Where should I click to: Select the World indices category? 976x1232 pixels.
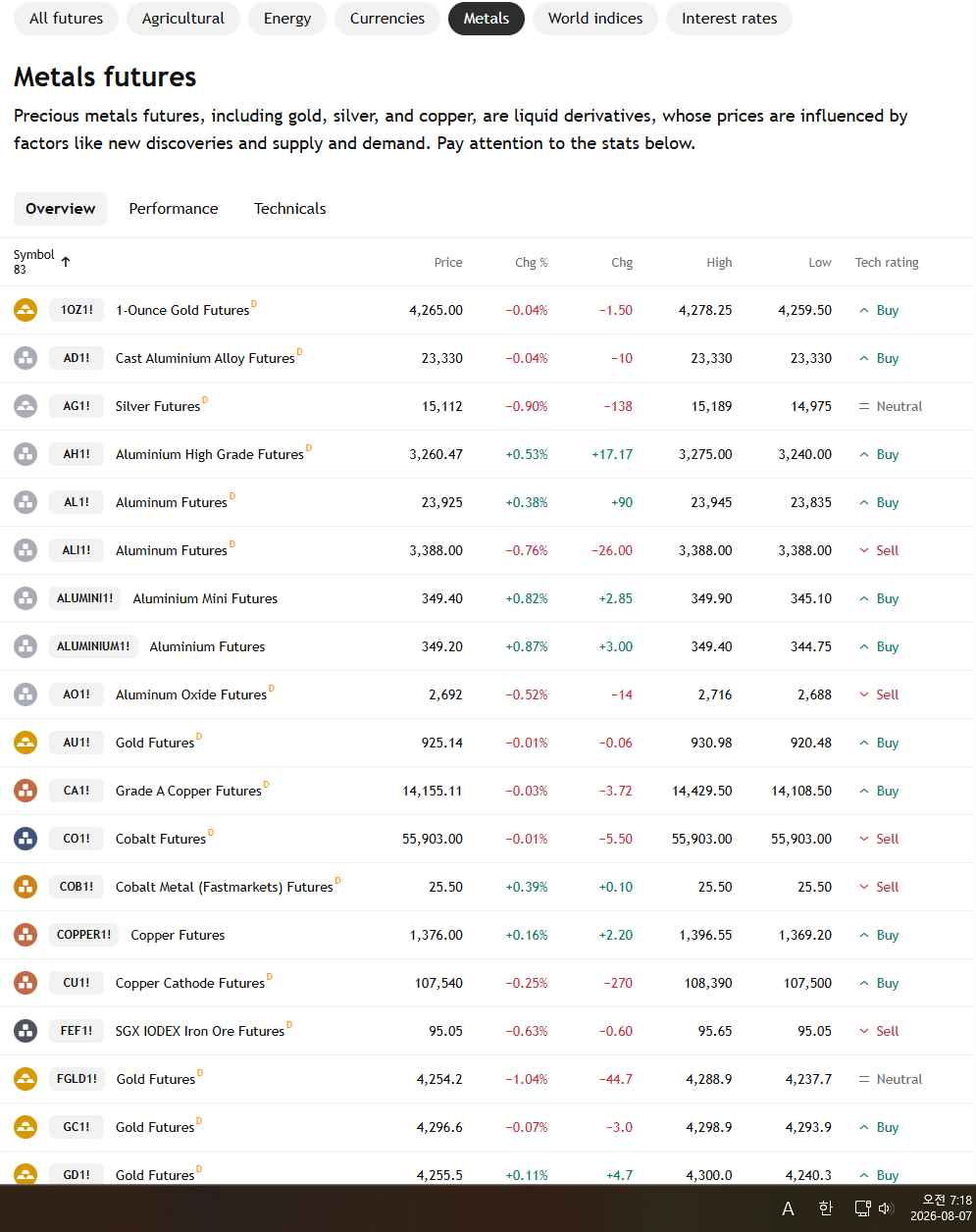(x=595, y=19)
